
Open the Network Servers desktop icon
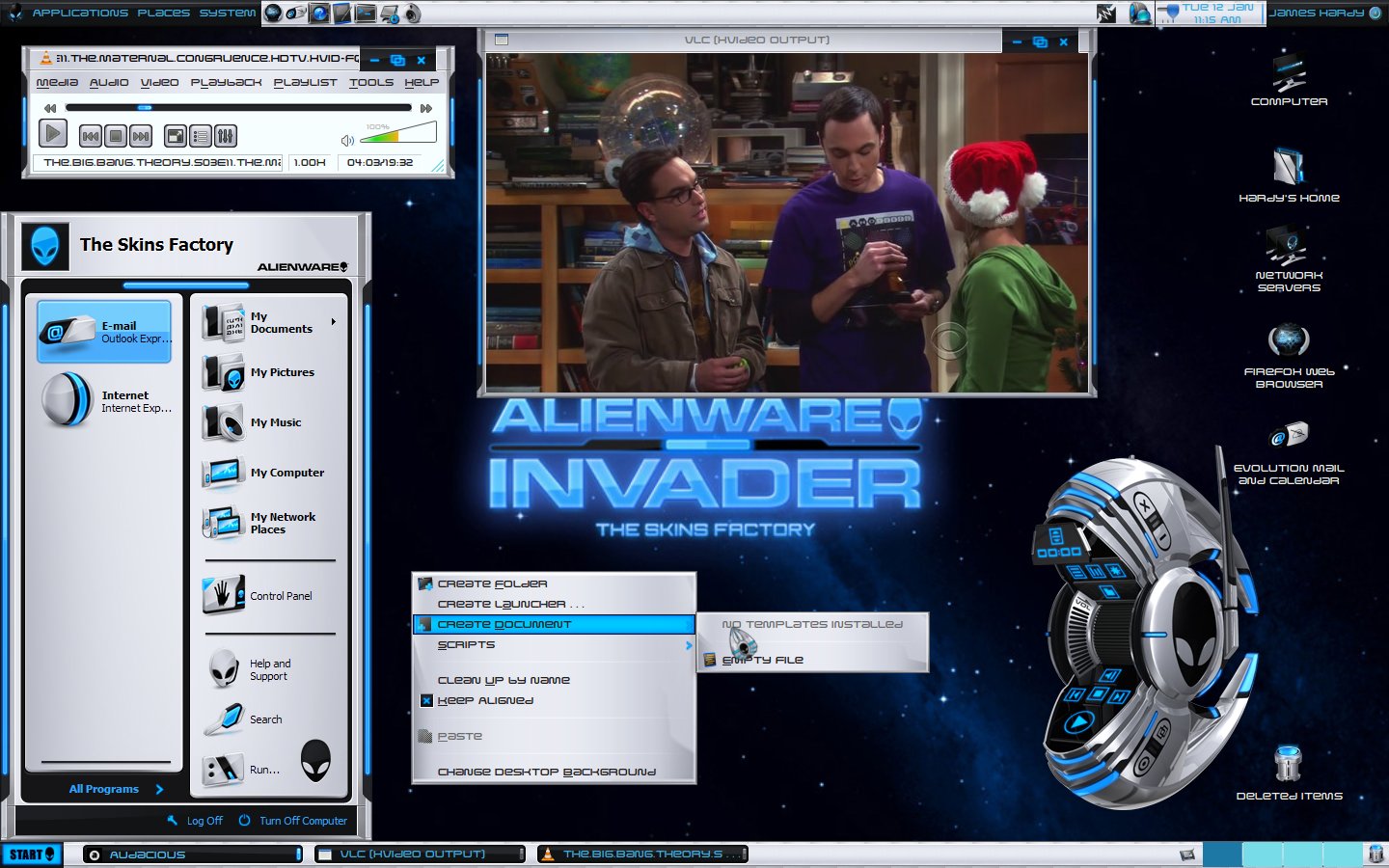1289,259
